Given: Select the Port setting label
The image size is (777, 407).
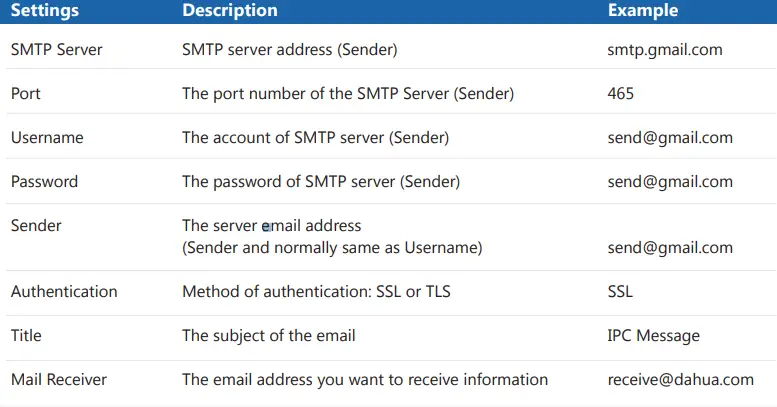Looking at the screenshot, I should click(25, 93).
